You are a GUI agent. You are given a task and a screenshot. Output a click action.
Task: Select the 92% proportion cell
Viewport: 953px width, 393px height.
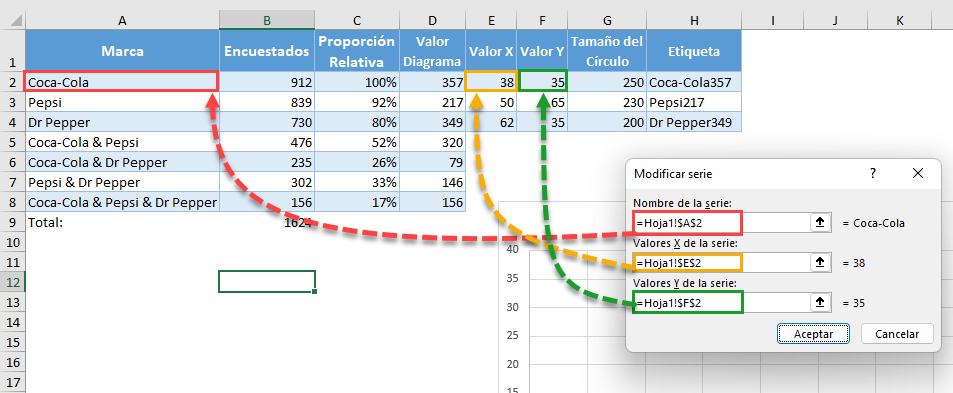point(357,102)
